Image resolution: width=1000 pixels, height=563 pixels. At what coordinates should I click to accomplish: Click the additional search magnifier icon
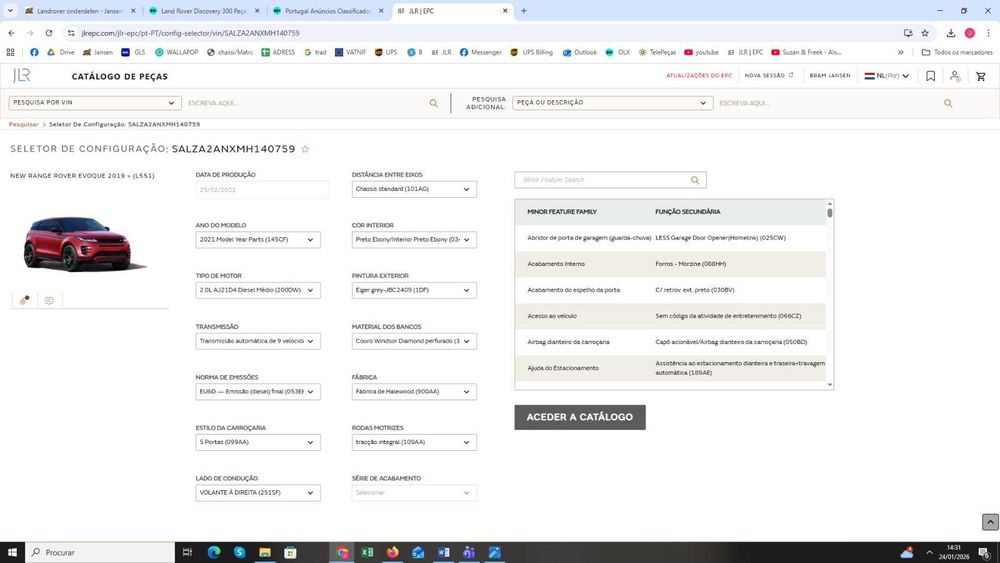948,103
